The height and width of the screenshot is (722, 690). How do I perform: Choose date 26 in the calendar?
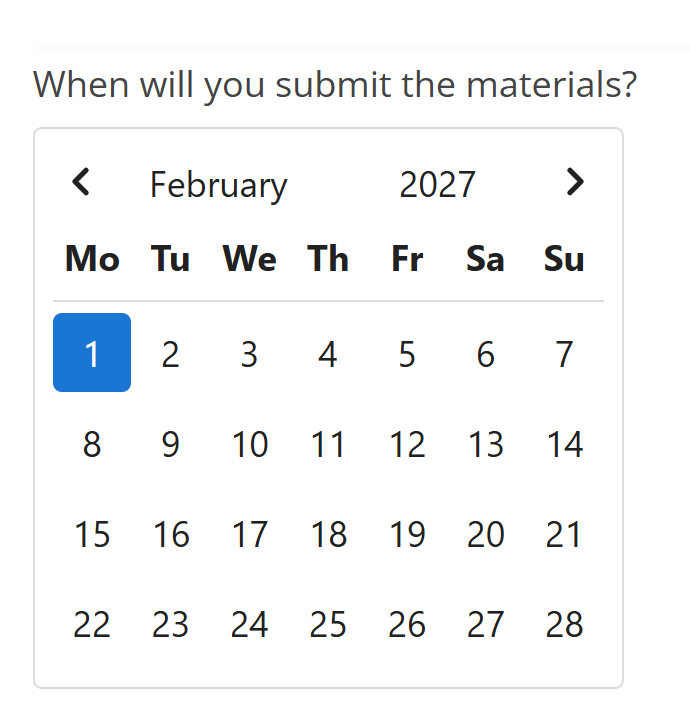407,623
